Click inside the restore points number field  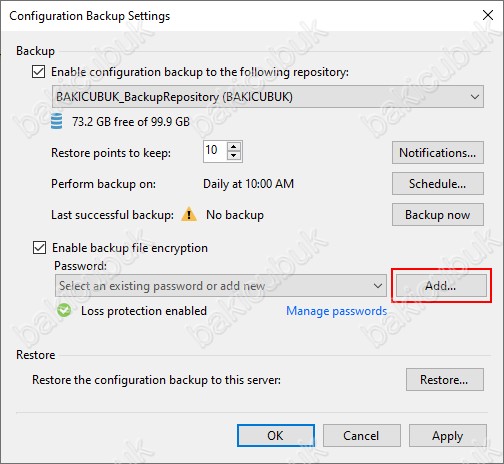click(215, 151)
